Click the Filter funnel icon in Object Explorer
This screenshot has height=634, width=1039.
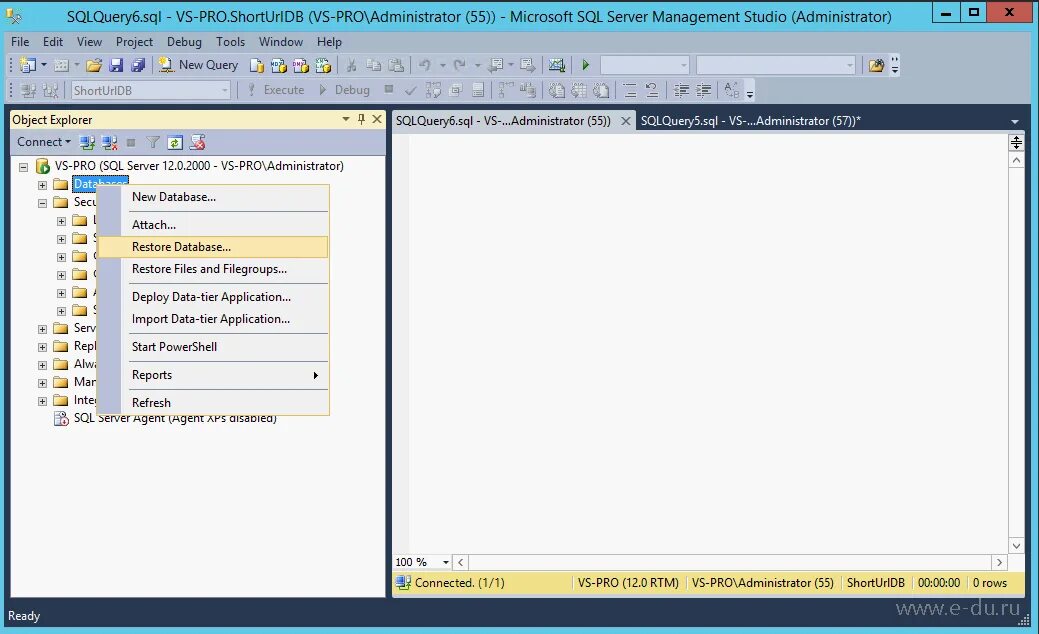click(153, 142)
